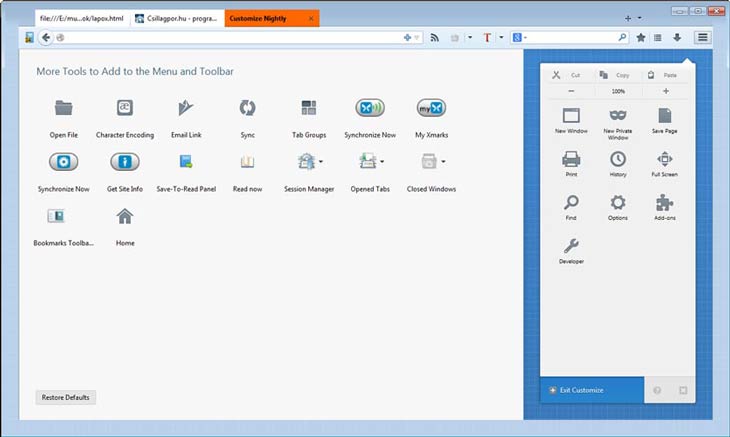Image resolution: width=730 pixels, height=437 pixels.
Task: Click the New Private Window mask icon
Action: [618, 115]
